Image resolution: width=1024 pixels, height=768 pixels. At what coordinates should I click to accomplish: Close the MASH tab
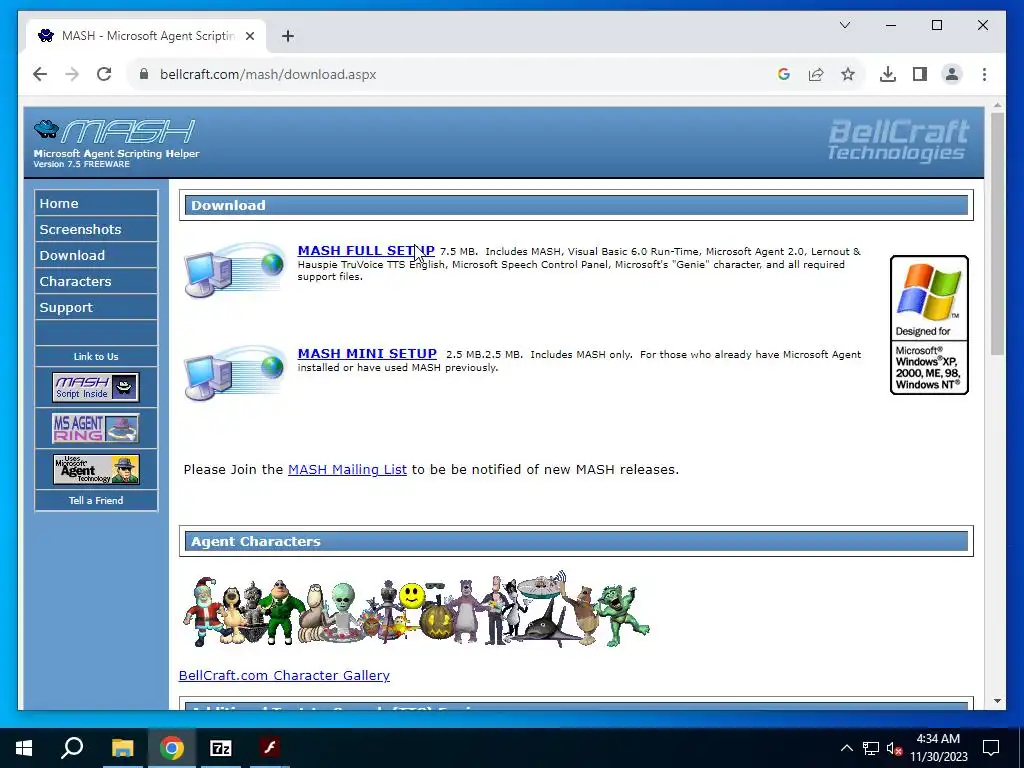249,36
